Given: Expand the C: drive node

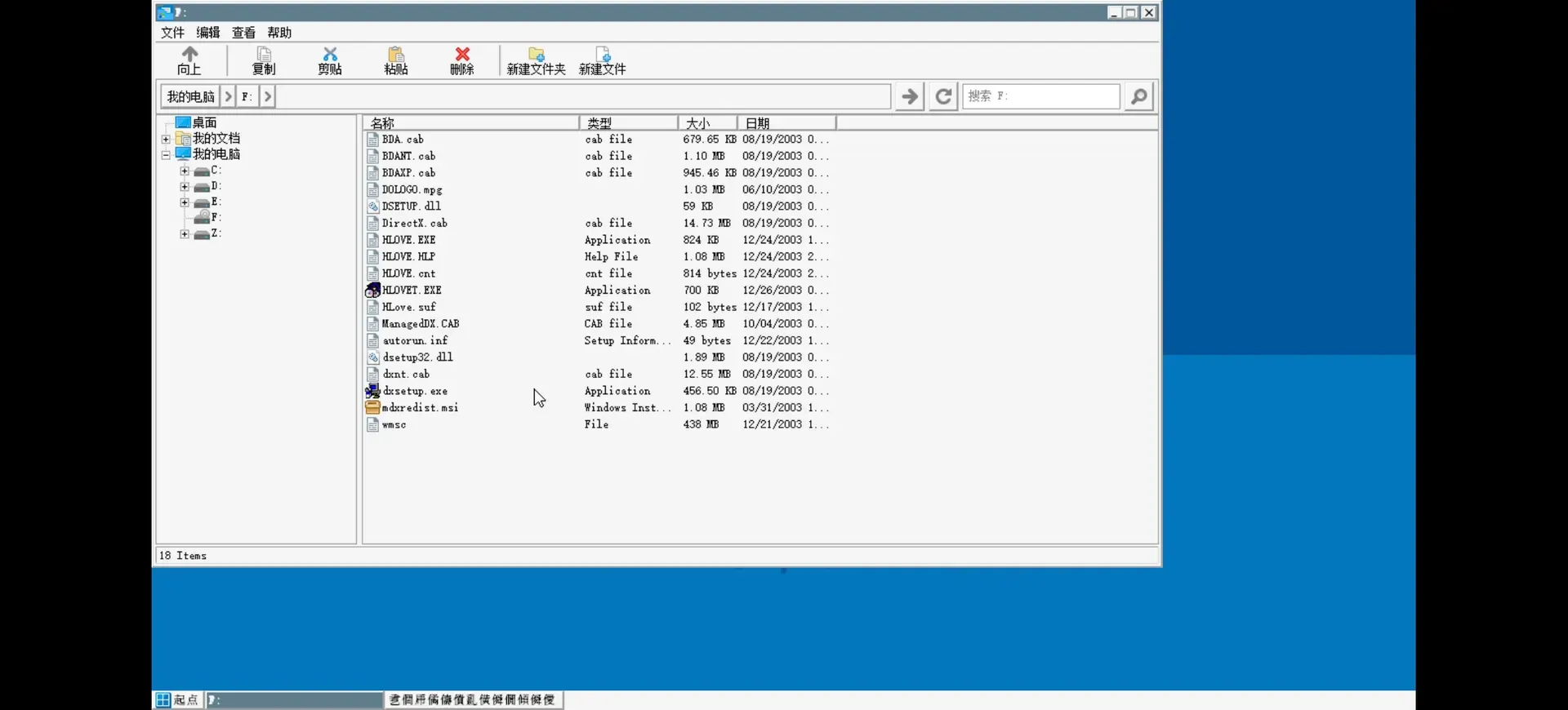Looking at the screenshot, I should coord(185,171).
